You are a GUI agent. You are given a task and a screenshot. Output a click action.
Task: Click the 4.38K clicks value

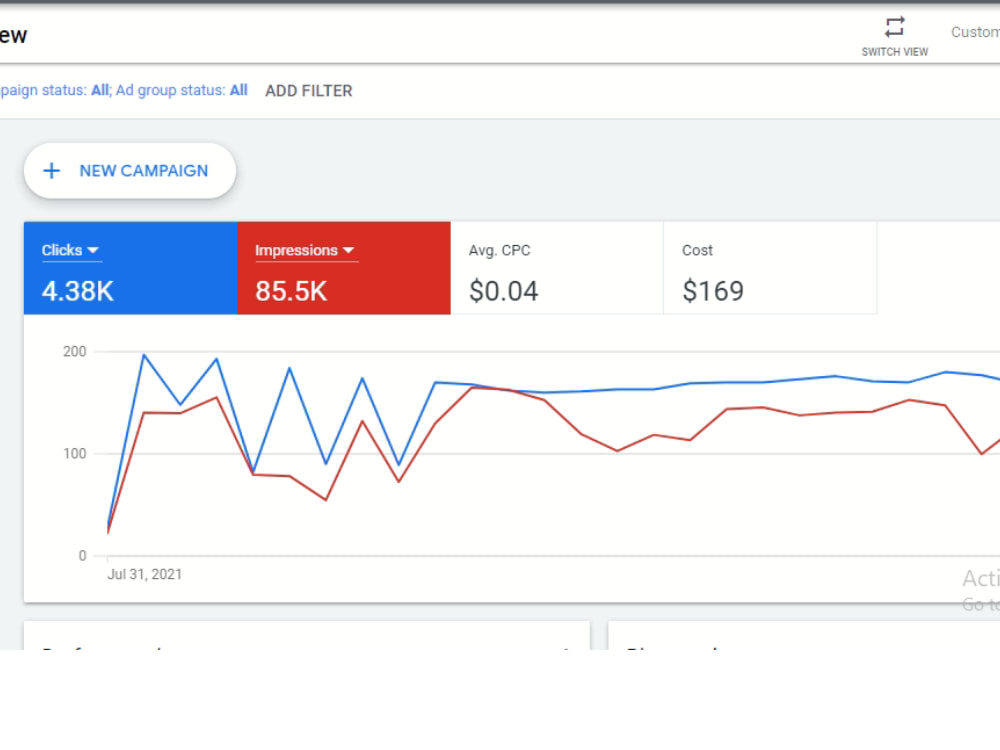[78, 291]
